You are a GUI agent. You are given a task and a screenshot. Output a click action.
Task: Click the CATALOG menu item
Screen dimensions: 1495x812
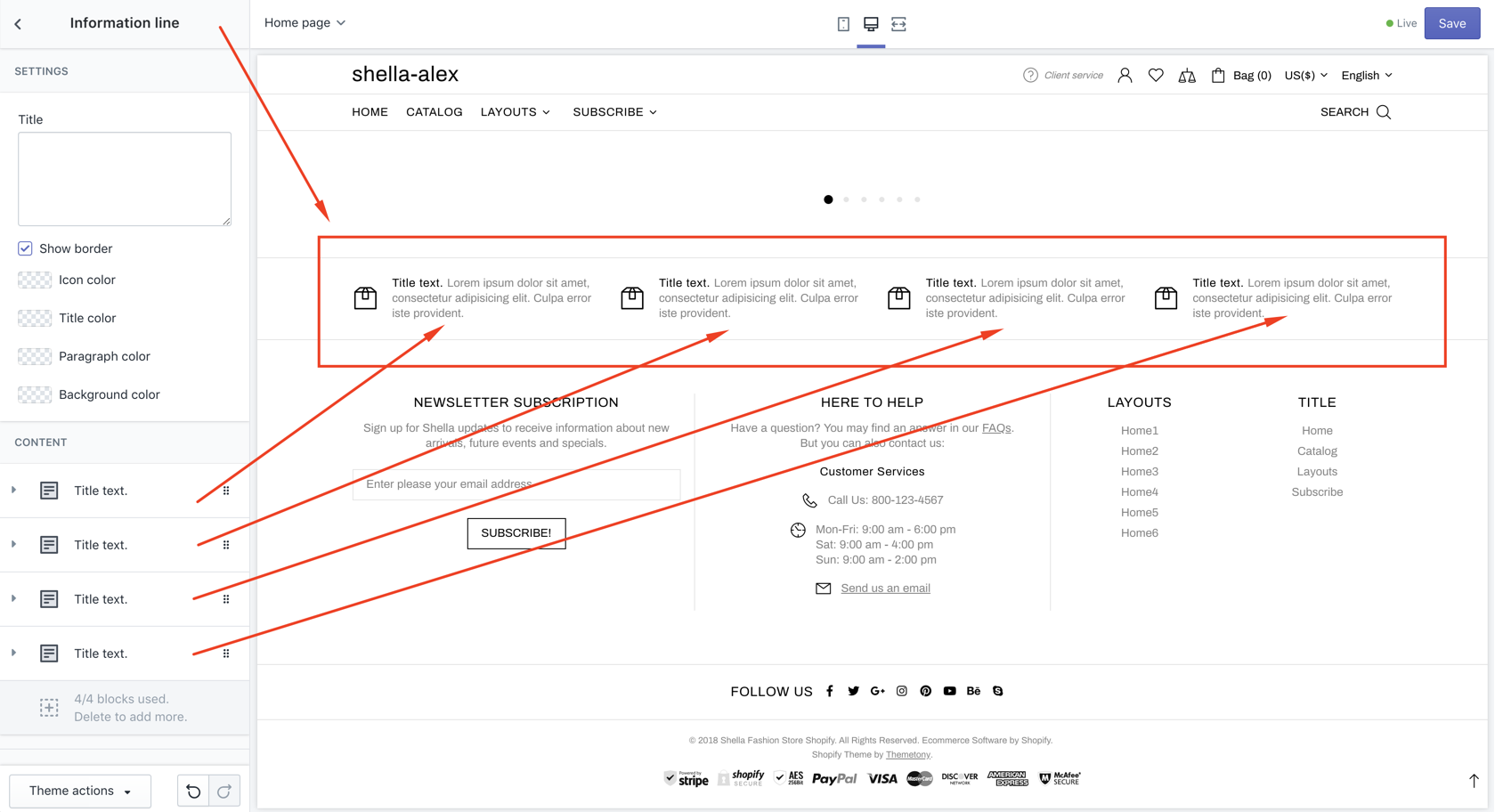click(x=434, y=112)
